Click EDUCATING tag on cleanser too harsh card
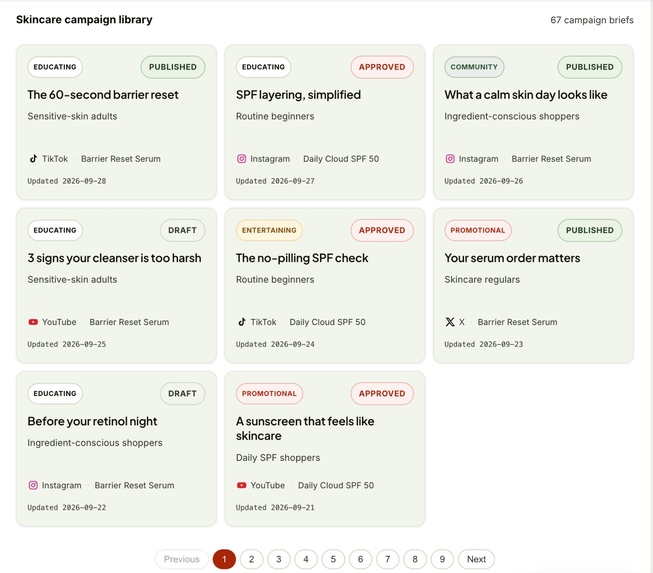Viewport: 653px width, 573px height. (x=55, y=230)
